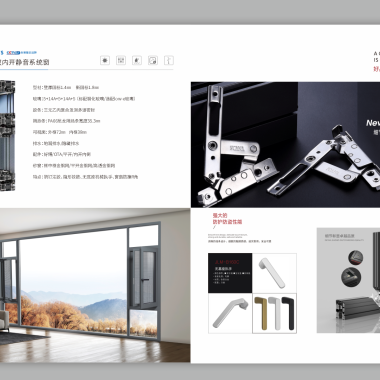380x380 pixels.
Task: Click the silent system window title text
Action: point(25,62)
